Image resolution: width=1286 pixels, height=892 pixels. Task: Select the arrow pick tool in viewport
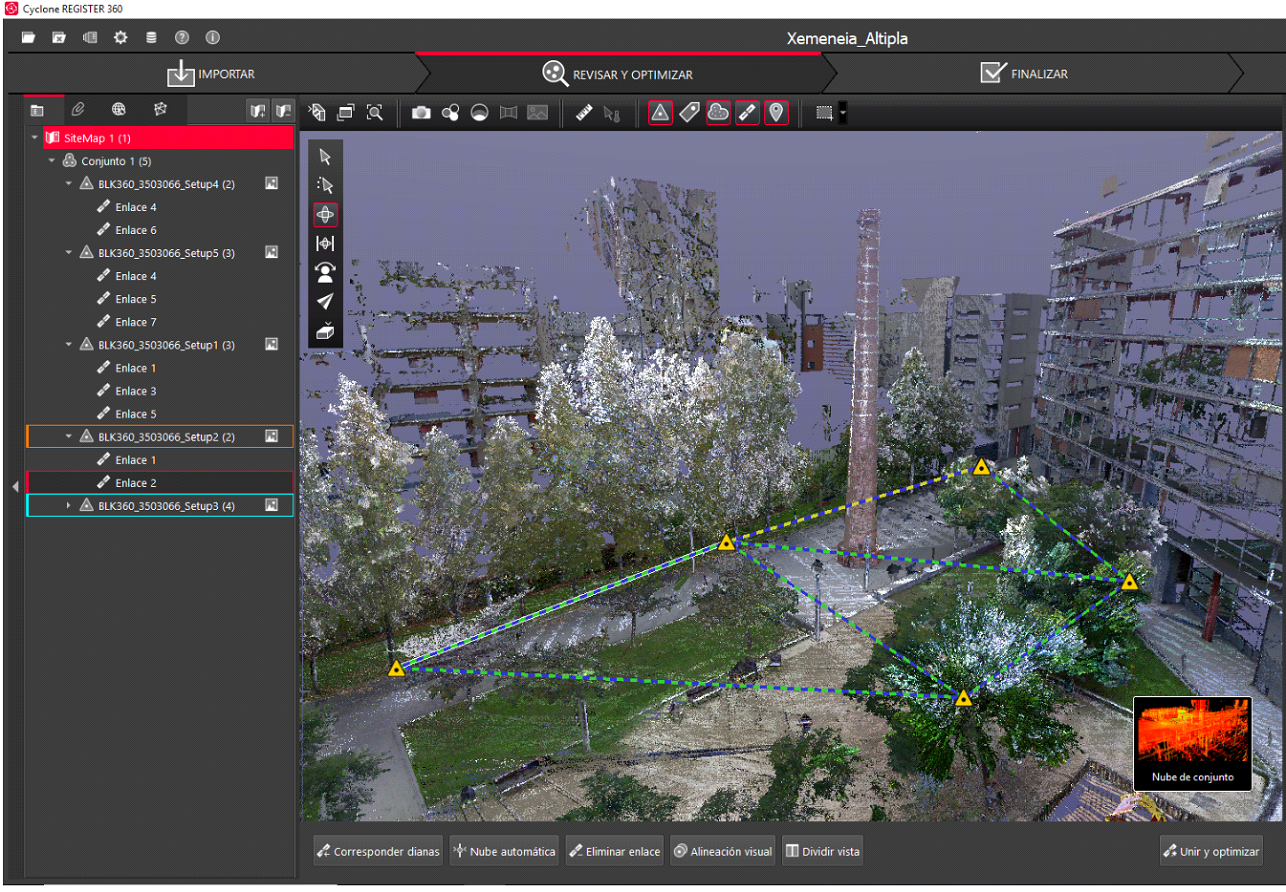tap(325, 156)
